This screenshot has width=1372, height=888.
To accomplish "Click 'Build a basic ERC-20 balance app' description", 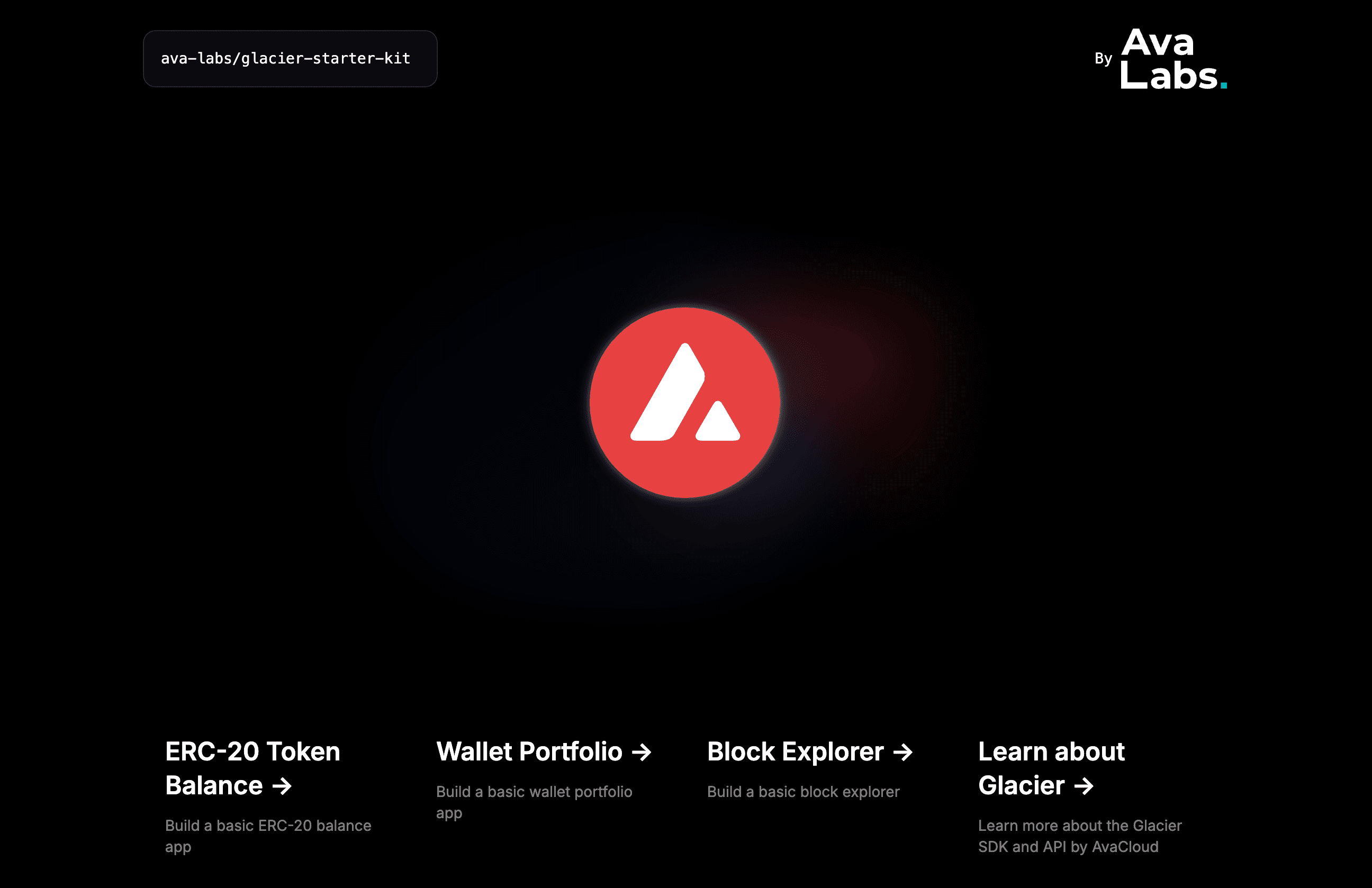I will pyautogui.click(x=268, y=836).
